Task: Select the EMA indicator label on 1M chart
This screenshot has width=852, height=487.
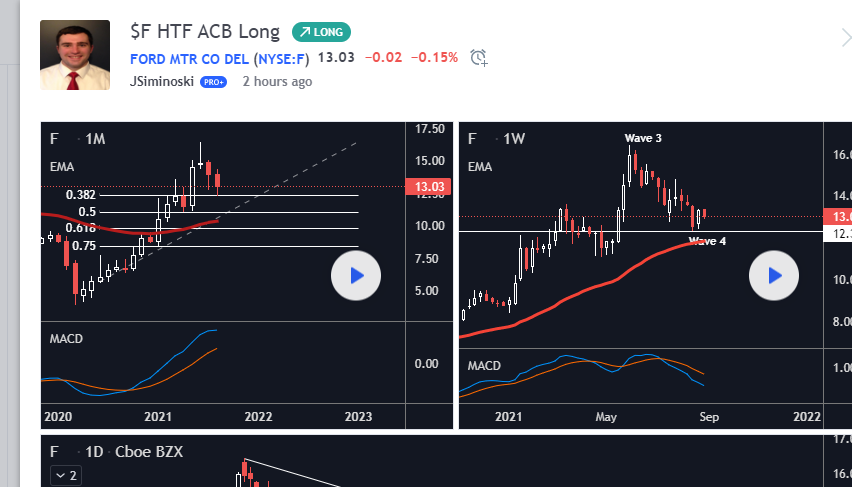Action: coord(62,166)
